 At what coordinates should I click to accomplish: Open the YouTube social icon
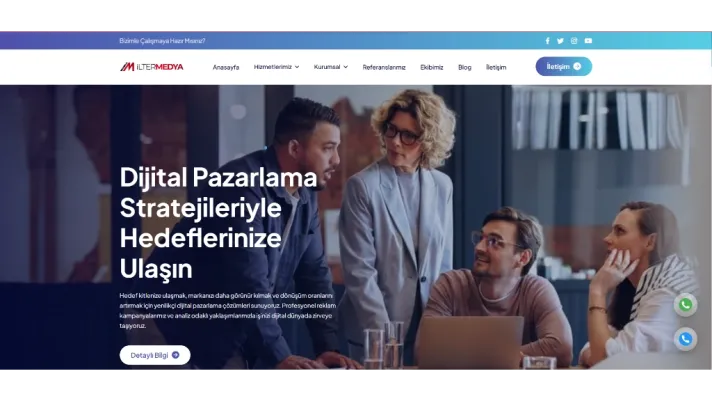pos(588,41)
